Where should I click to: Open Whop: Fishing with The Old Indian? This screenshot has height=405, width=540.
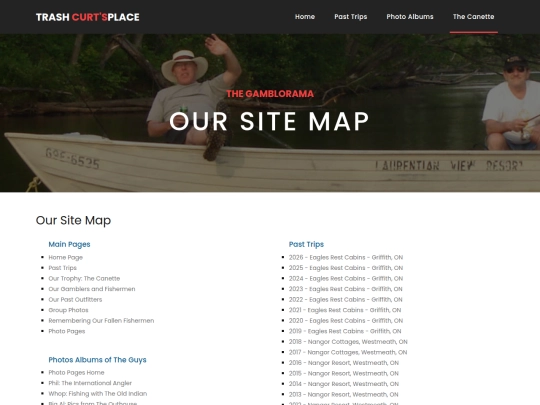point(97,393)
